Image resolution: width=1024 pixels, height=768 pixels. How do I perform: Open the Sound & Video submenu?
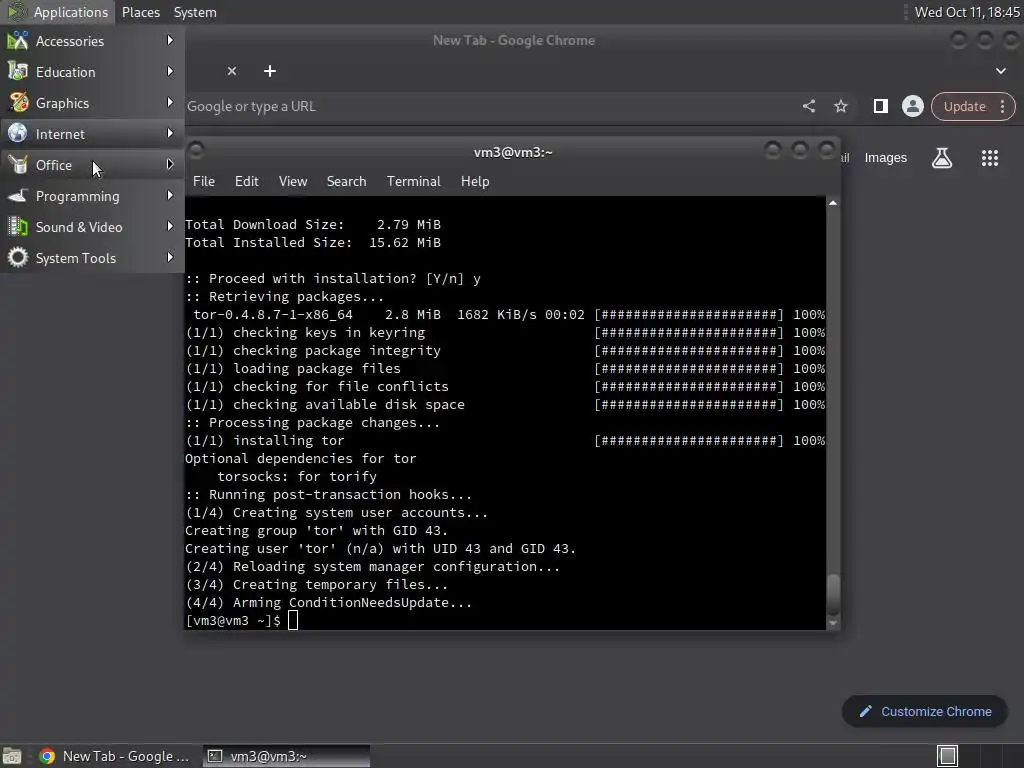coord(92,227)
